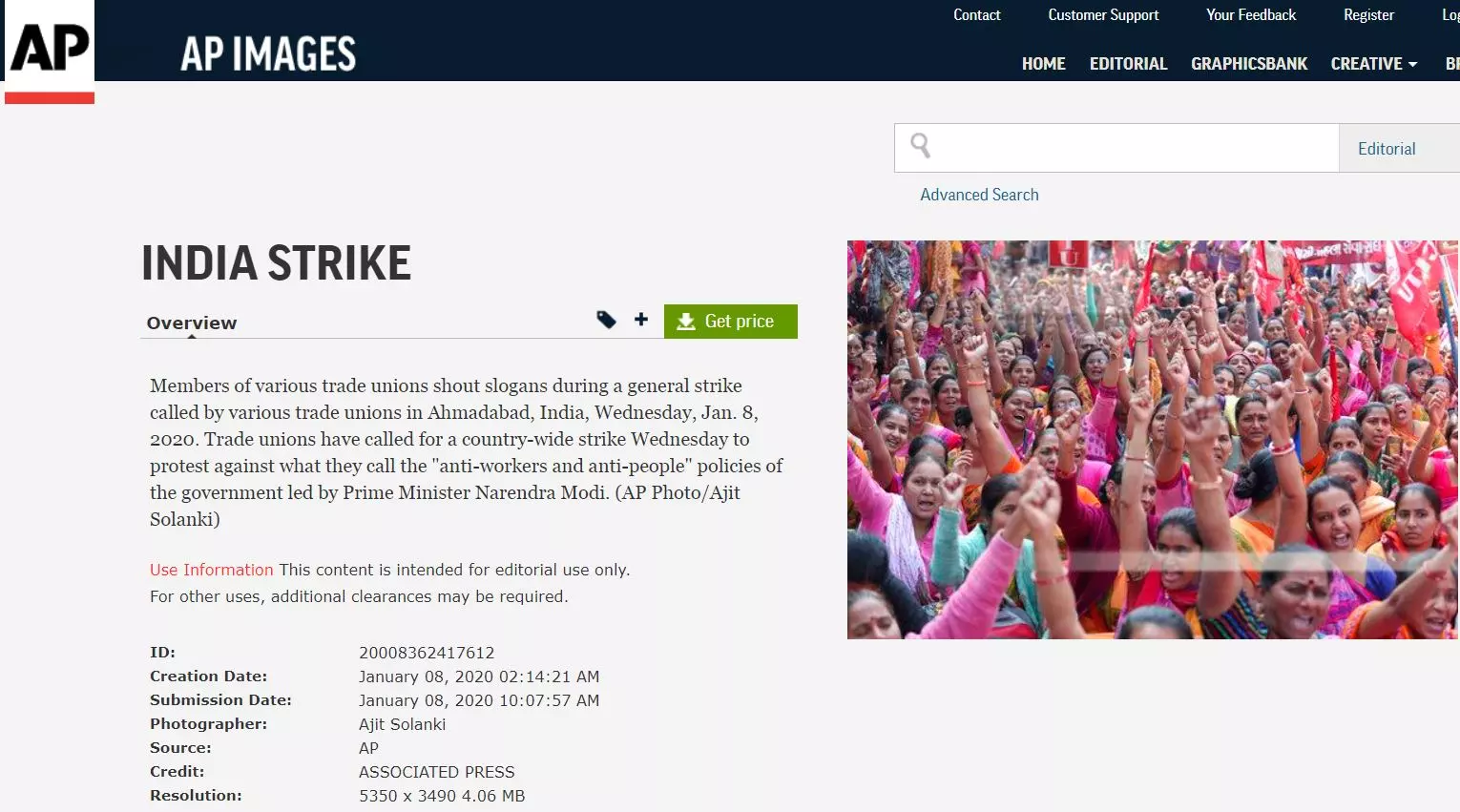1460x812 pixels.
Task: Open Customer Support link
Action: click(1103, 15)
